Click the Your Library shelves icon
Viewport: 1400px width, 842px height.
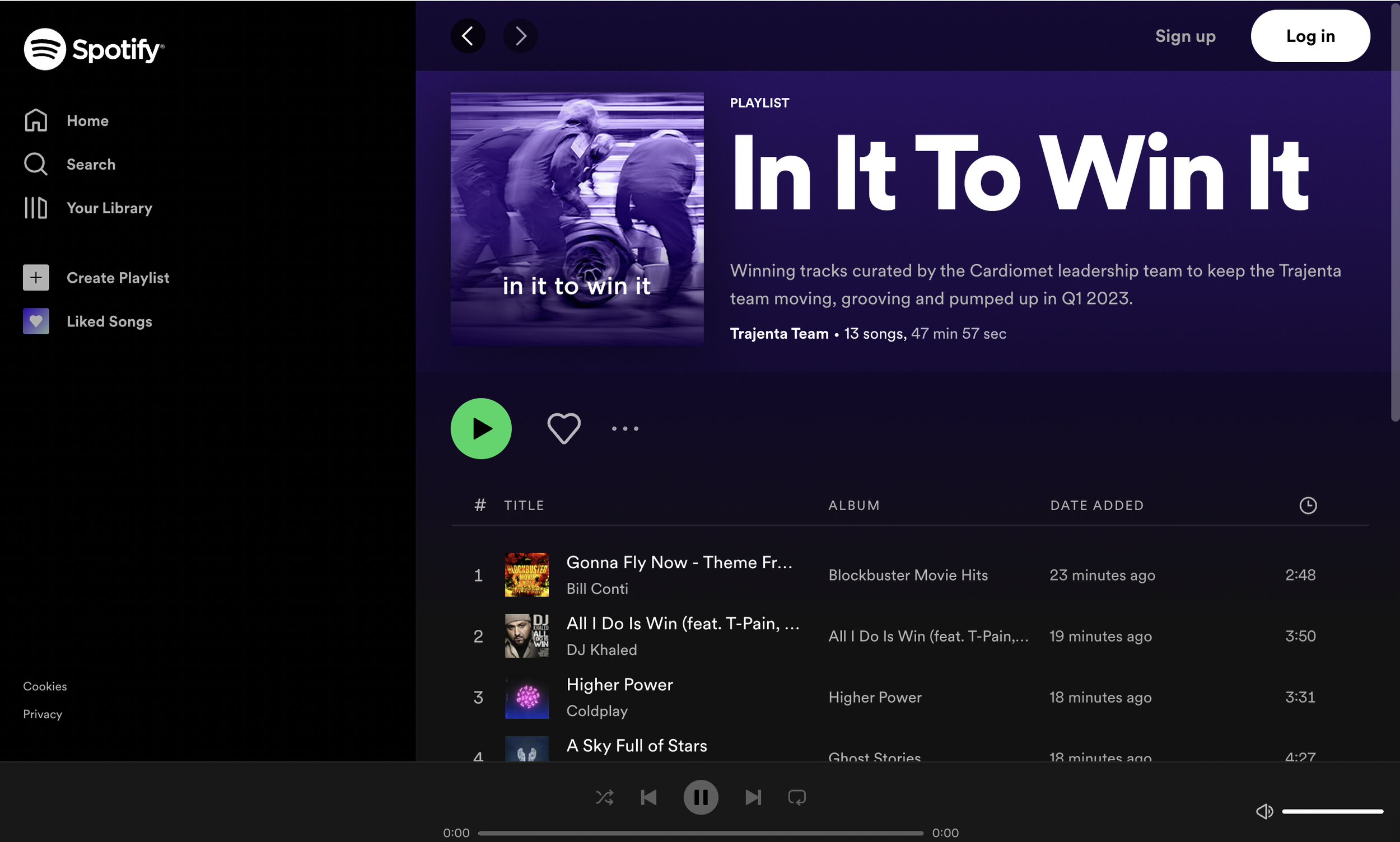pos(36,208)
